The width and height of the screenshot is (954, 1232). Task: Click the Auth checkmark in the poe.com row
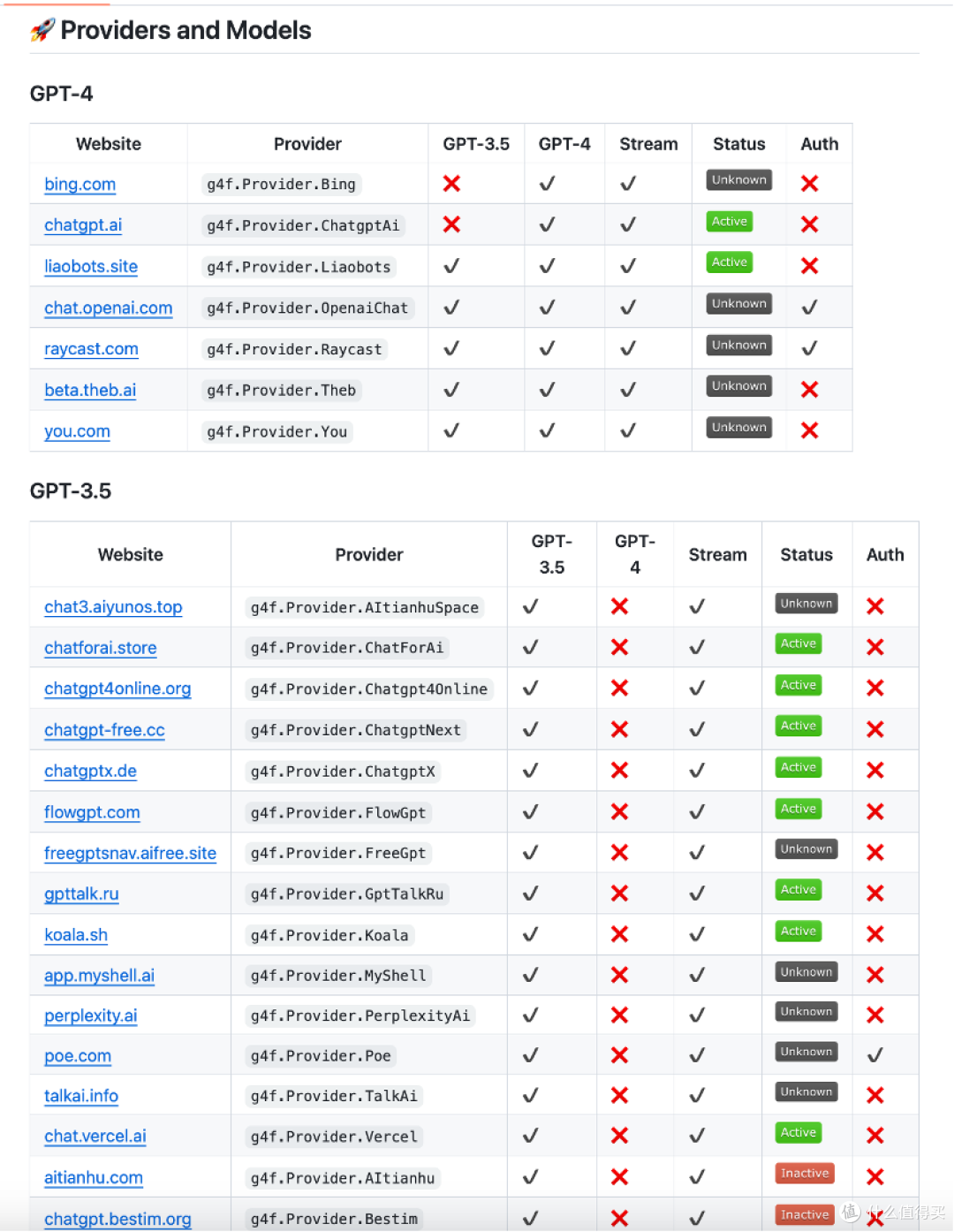coord(875,1055)
